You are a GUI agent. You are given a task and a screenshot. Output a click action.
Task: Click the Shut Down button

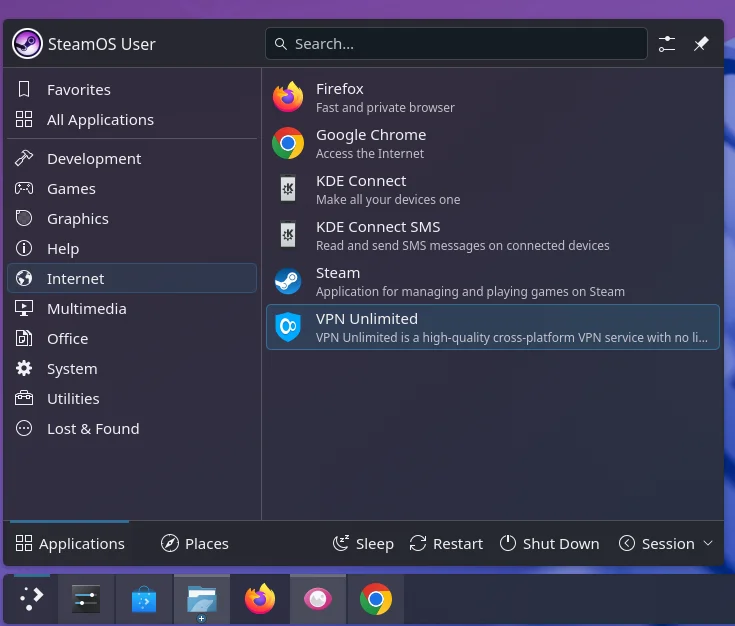(x=549, y=543)
